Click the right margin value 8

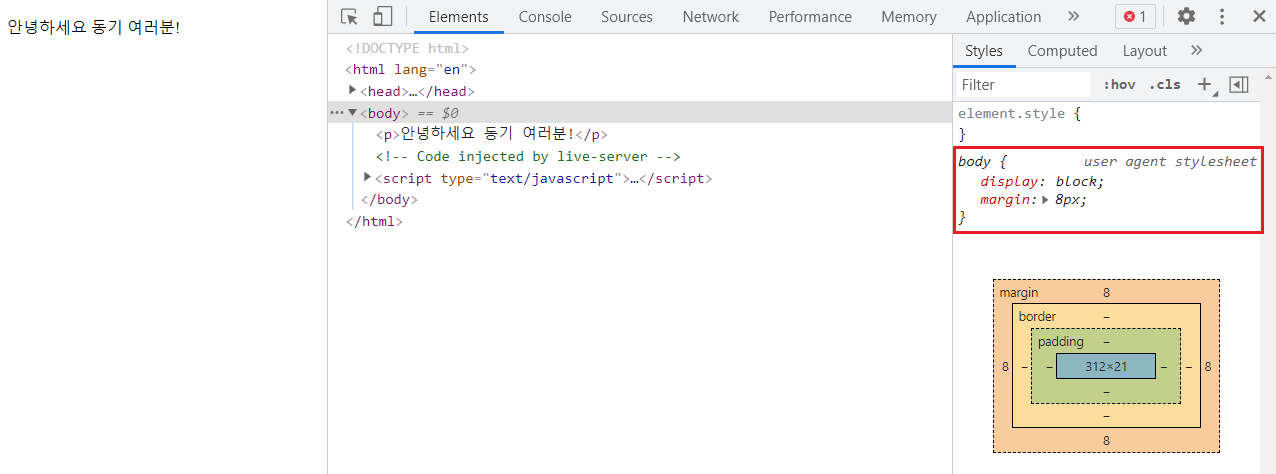coord(1207,367)
